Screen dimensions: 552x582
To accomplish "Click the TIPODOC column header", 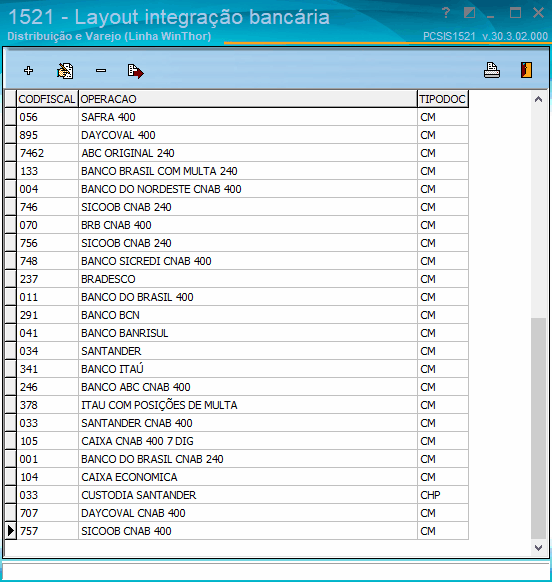I will [442, 99].
